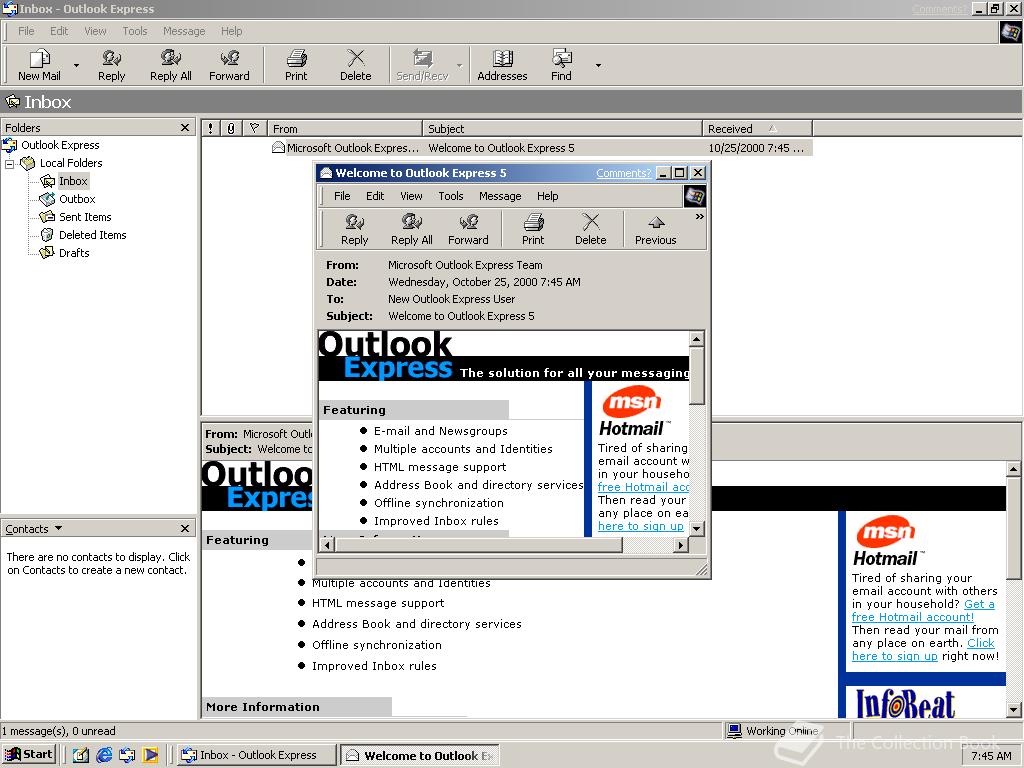Click down arrow of message window vertical scrollbar
This screenshot has height=768, width=1024.
pos(697,529)
